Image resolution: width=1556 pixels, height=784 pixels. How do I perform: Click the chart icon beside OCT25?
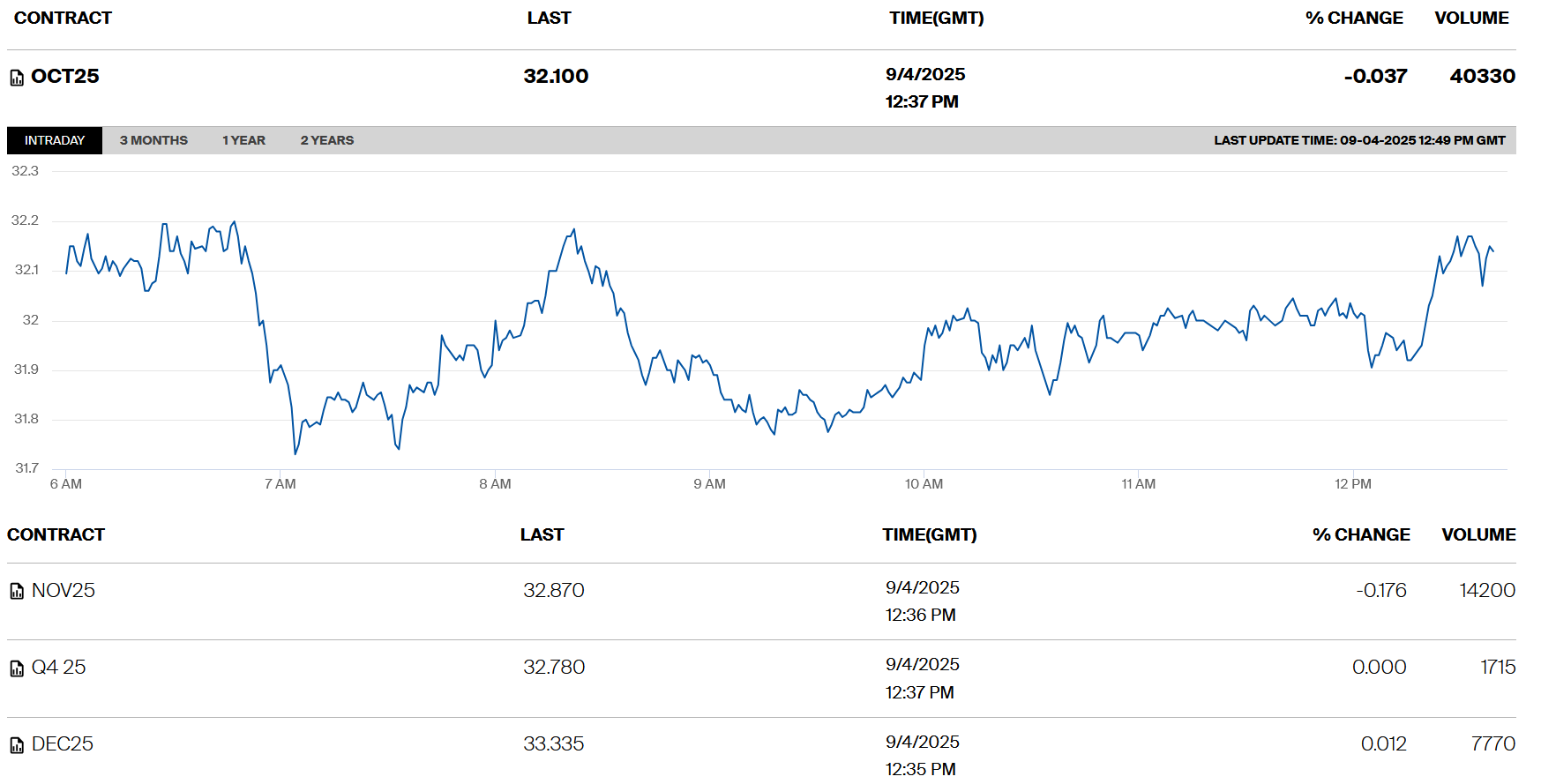tap(17, 78)
